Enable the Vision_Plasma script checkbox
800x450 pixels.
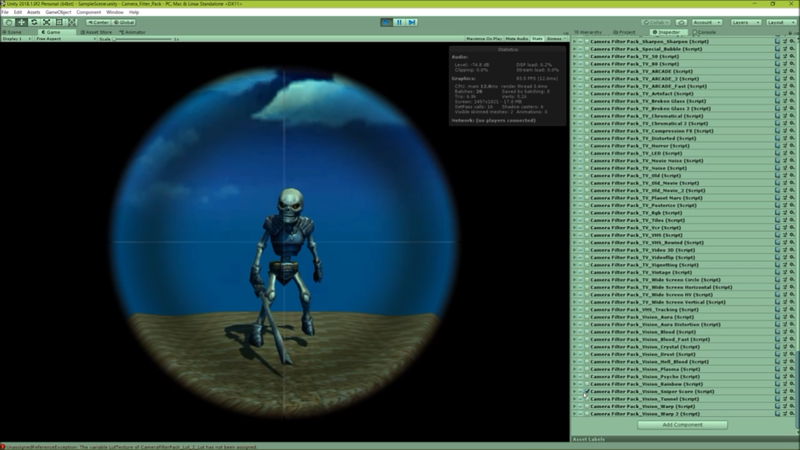click(x=587, y=369)
